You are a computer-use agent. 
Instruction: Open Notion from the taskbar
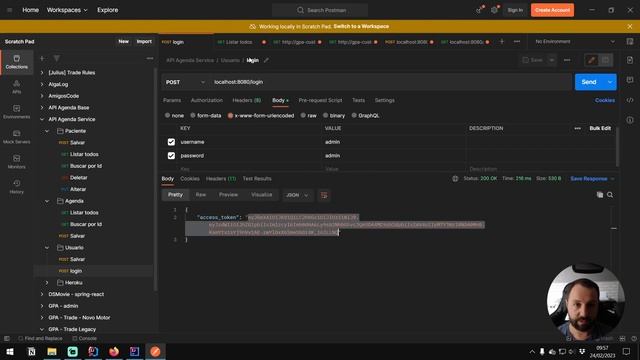31,351
